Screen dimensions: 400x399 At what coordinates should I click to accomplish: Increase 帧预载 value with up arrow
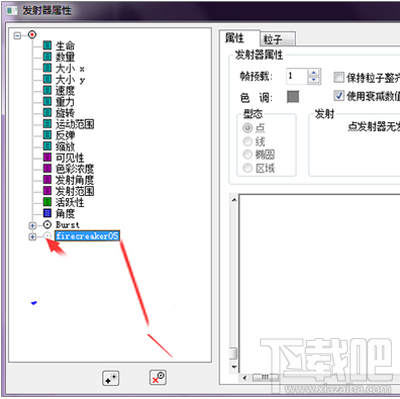(x=313, y=72)
